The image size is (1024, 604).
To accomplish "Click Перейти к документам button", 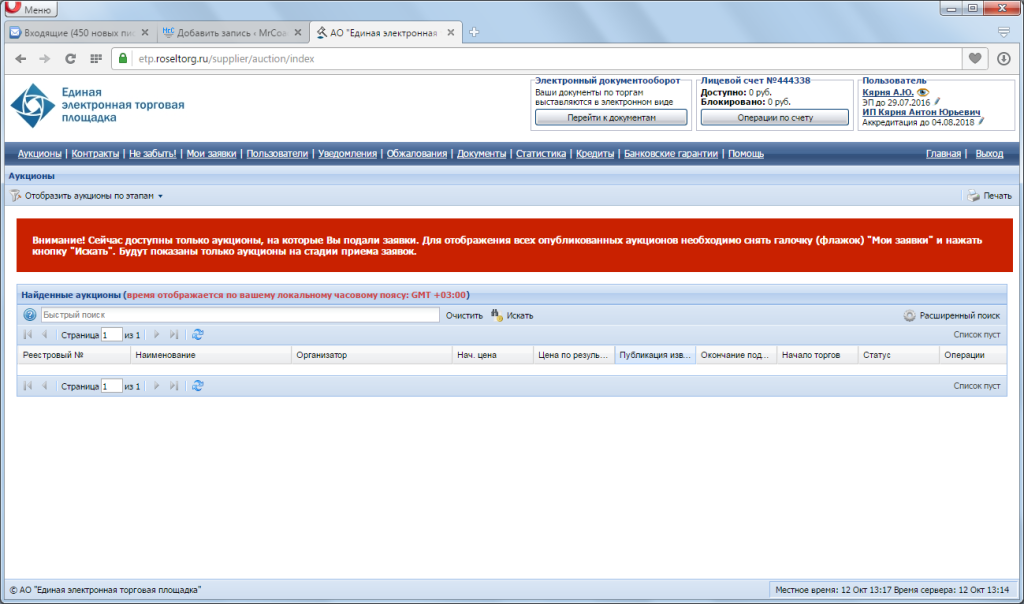I will (x=611, y=118).
